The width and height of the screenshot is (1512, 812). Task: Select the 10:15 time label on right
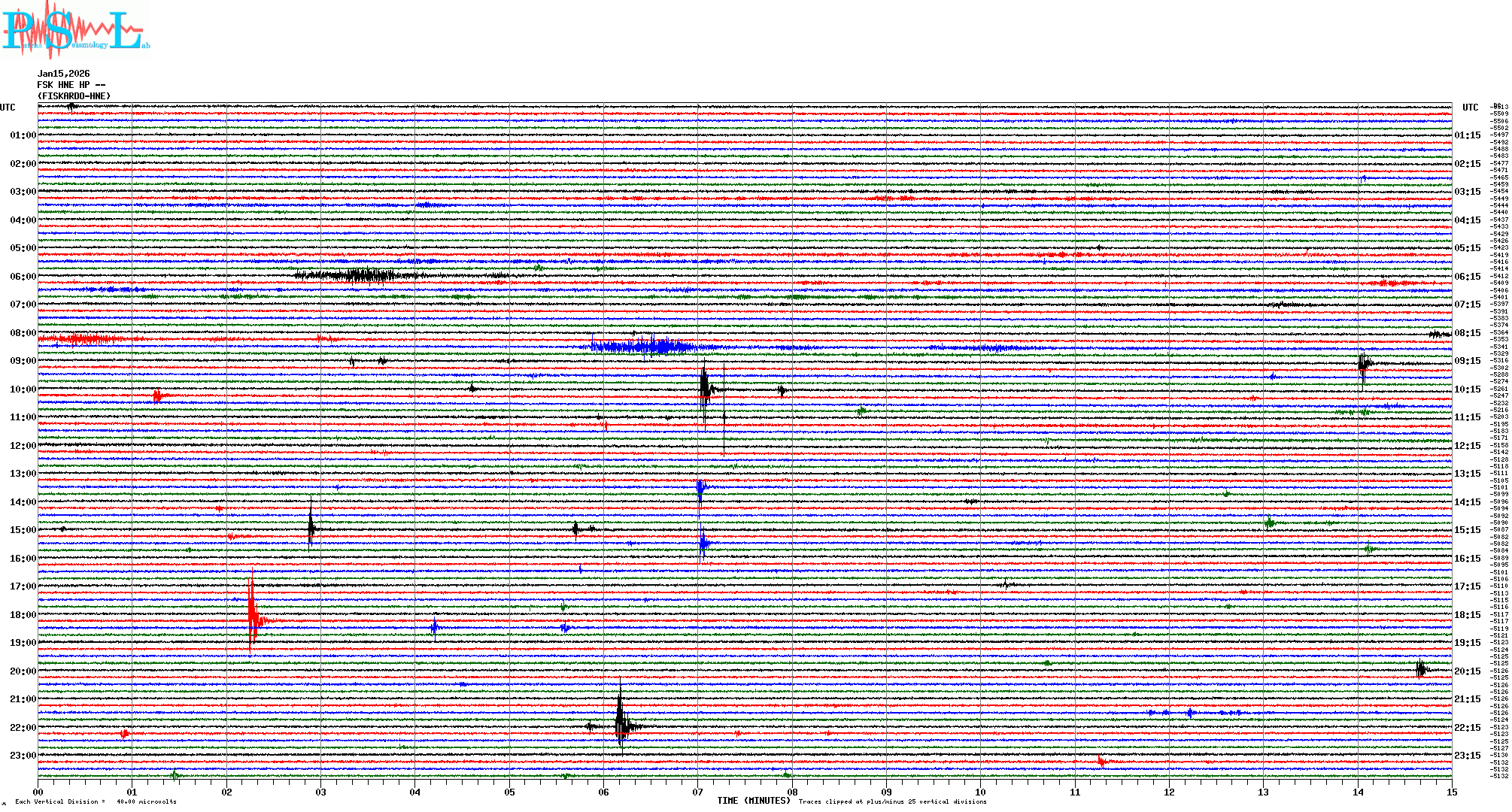[1467, 389]
